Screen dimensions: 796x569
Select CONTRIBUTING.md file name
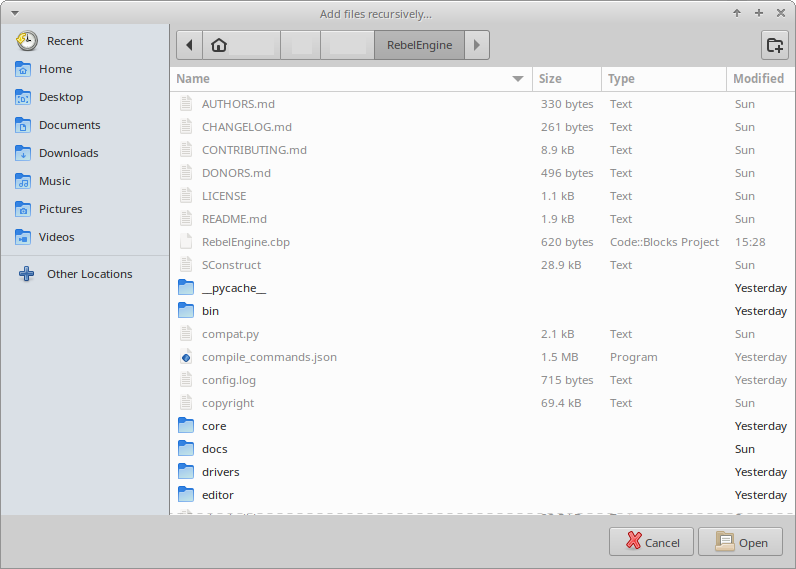[x=254, y=150]
